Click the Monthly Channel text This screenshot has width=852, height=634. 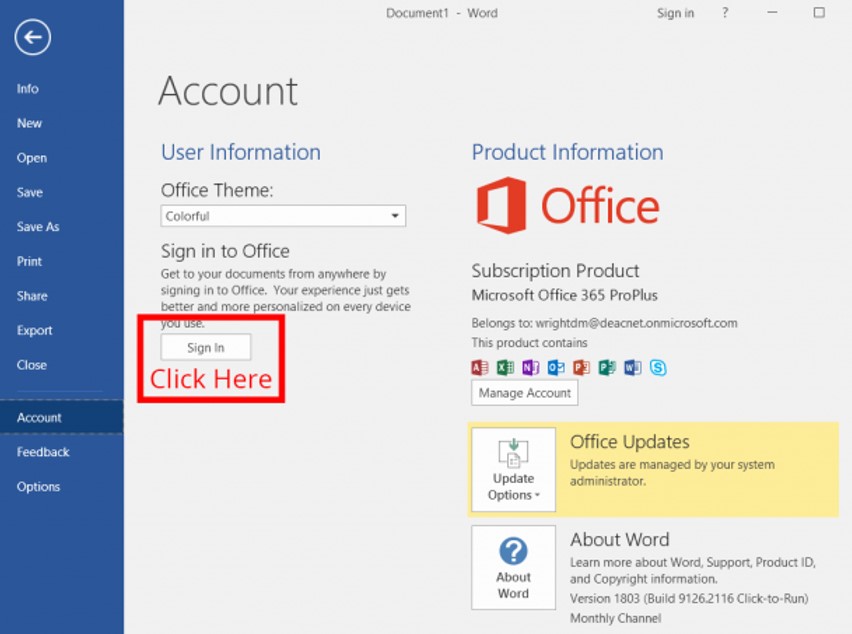616,618
